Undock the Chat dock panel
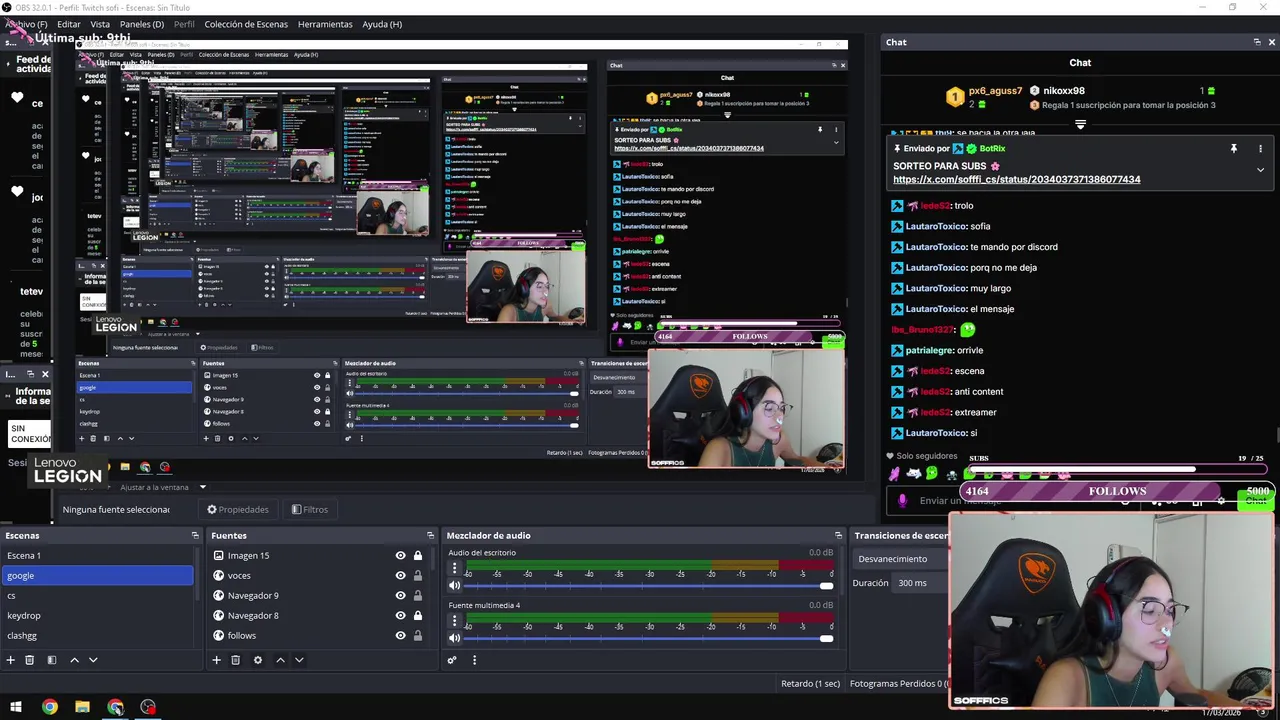This screenshot has height=720, width=1280. click(x=1257, y=42)
